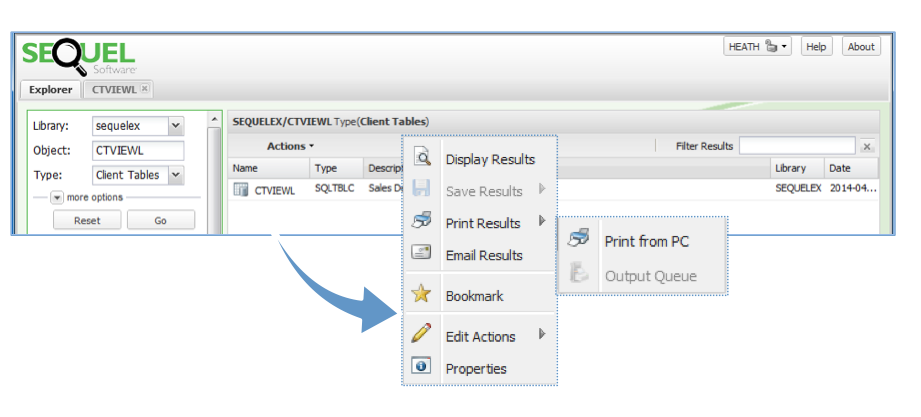Open the Type combo box arrow
921x417 pixels.
click(176, 175)
